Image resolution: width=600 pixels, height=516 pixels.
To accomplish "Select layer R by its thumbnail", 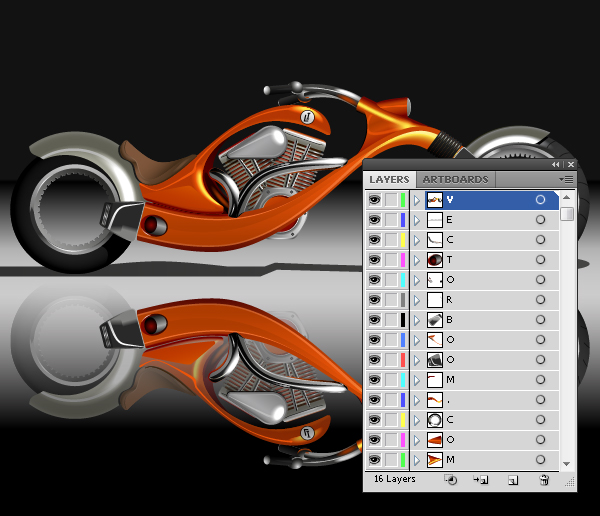I will pos(435,299).
